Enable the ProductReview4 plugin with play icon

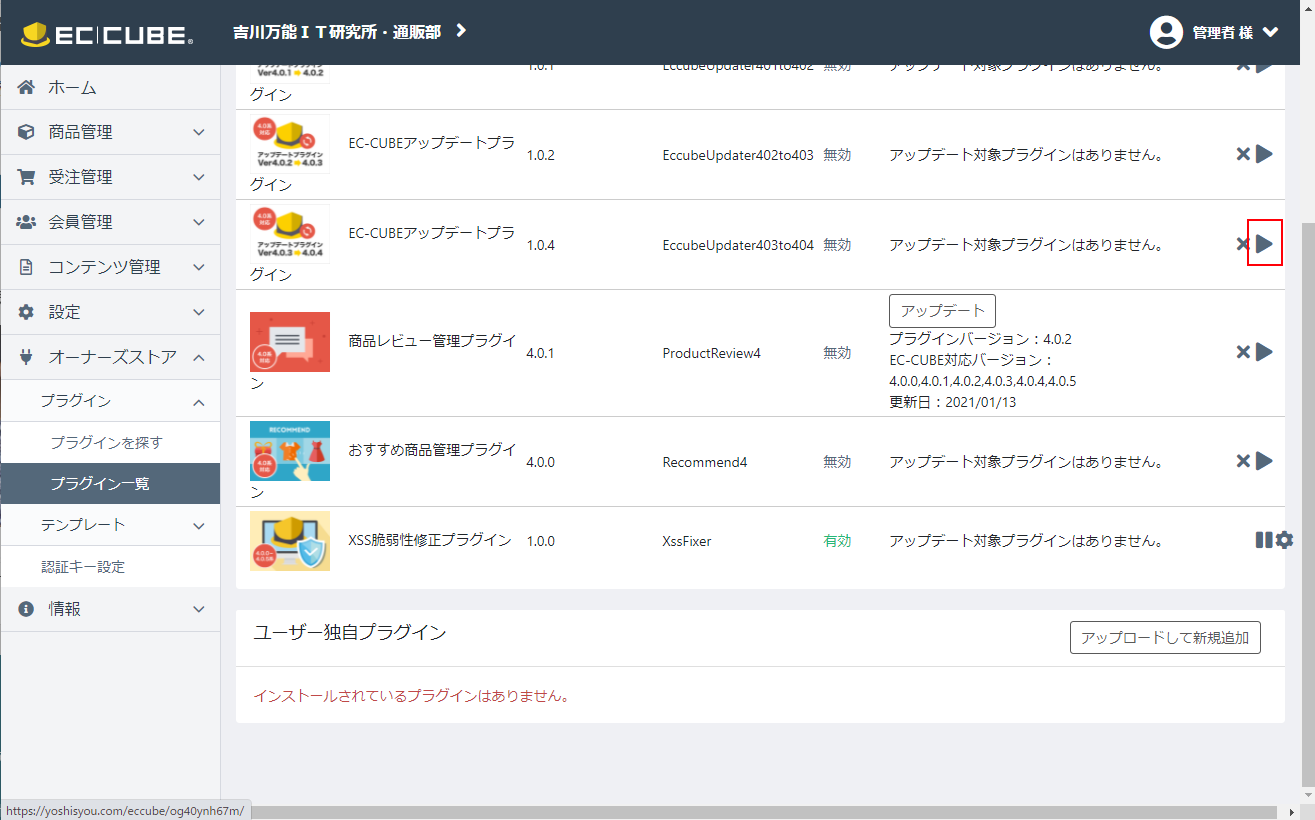tap(1264, 352)
